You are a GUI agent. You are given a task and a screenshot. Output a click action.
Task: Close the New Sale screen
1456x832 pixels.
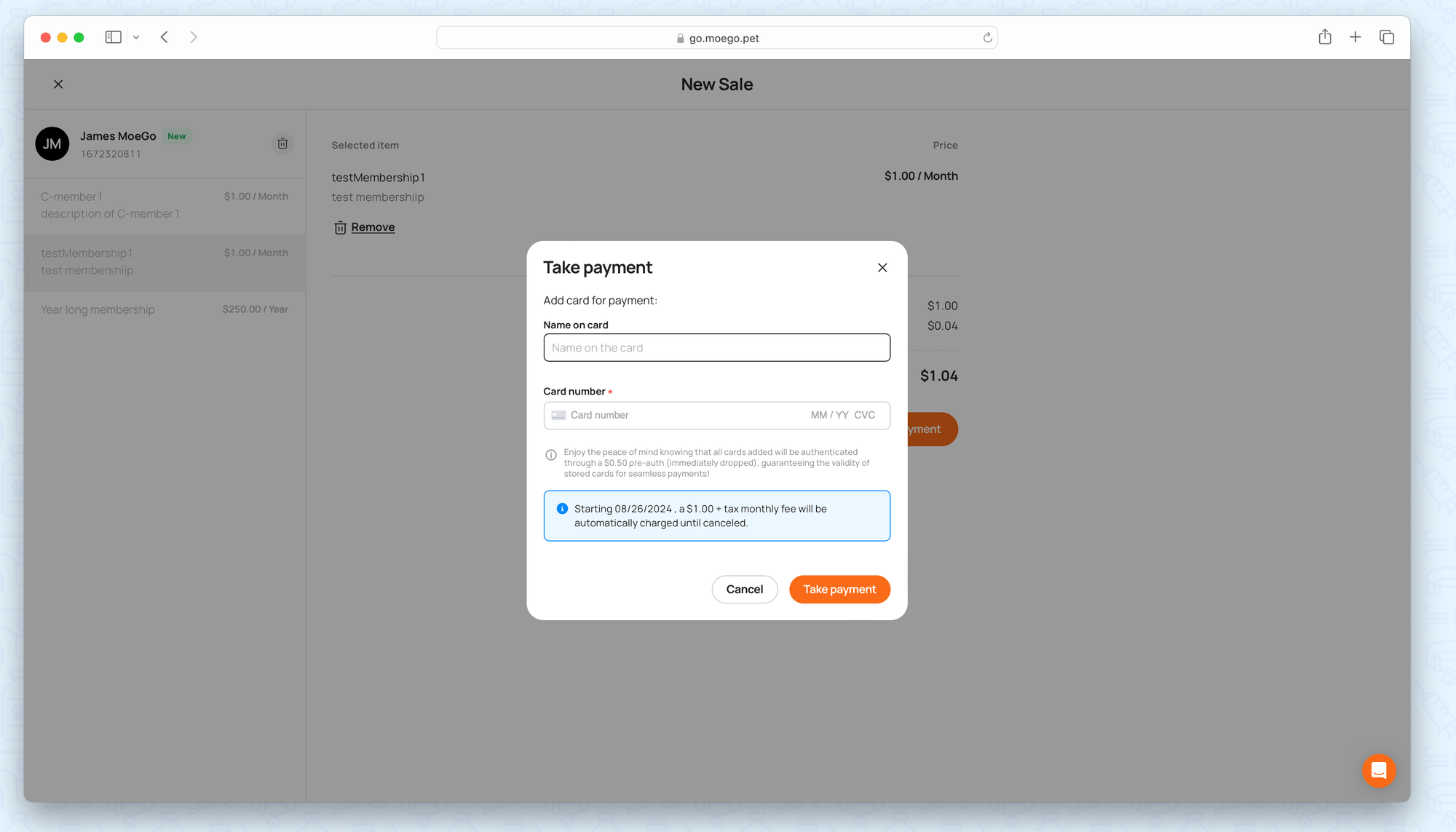pos(58,84)
